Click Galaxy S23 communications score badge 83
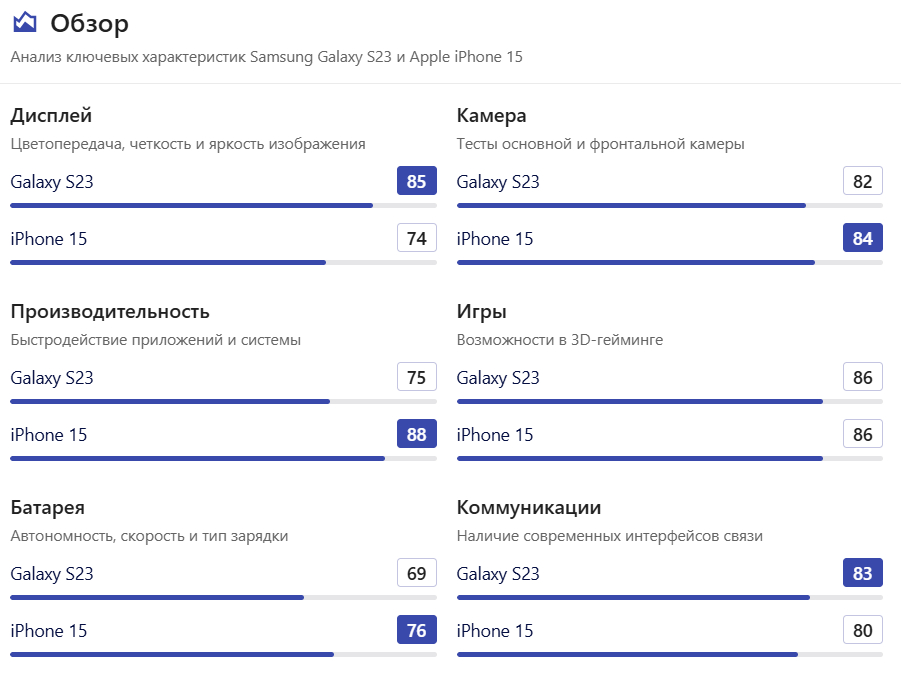Screen dimensions: 901x674 pos(863,574)
